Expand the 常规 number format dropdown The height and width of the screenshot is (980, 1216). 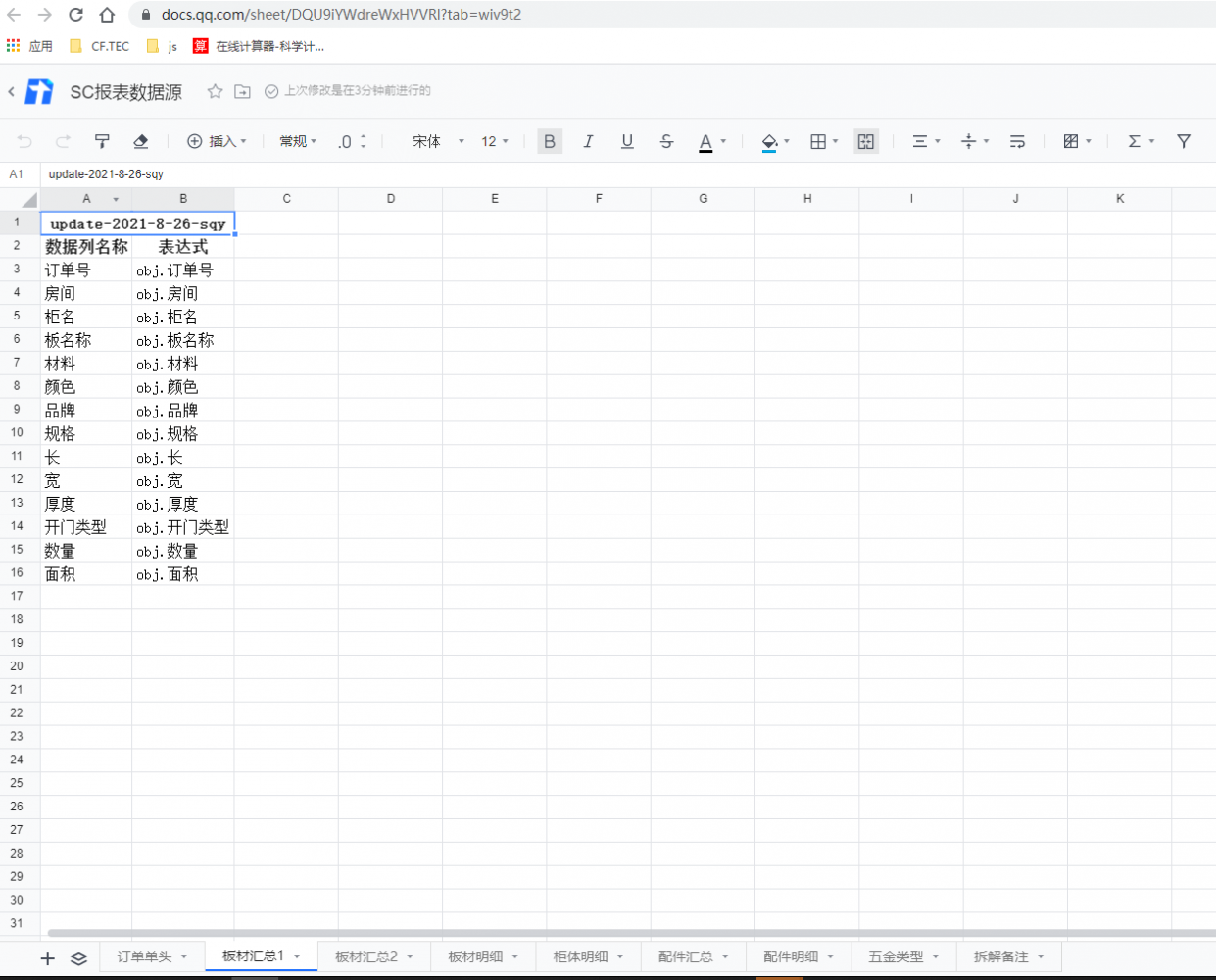click(x=298, y=141)
